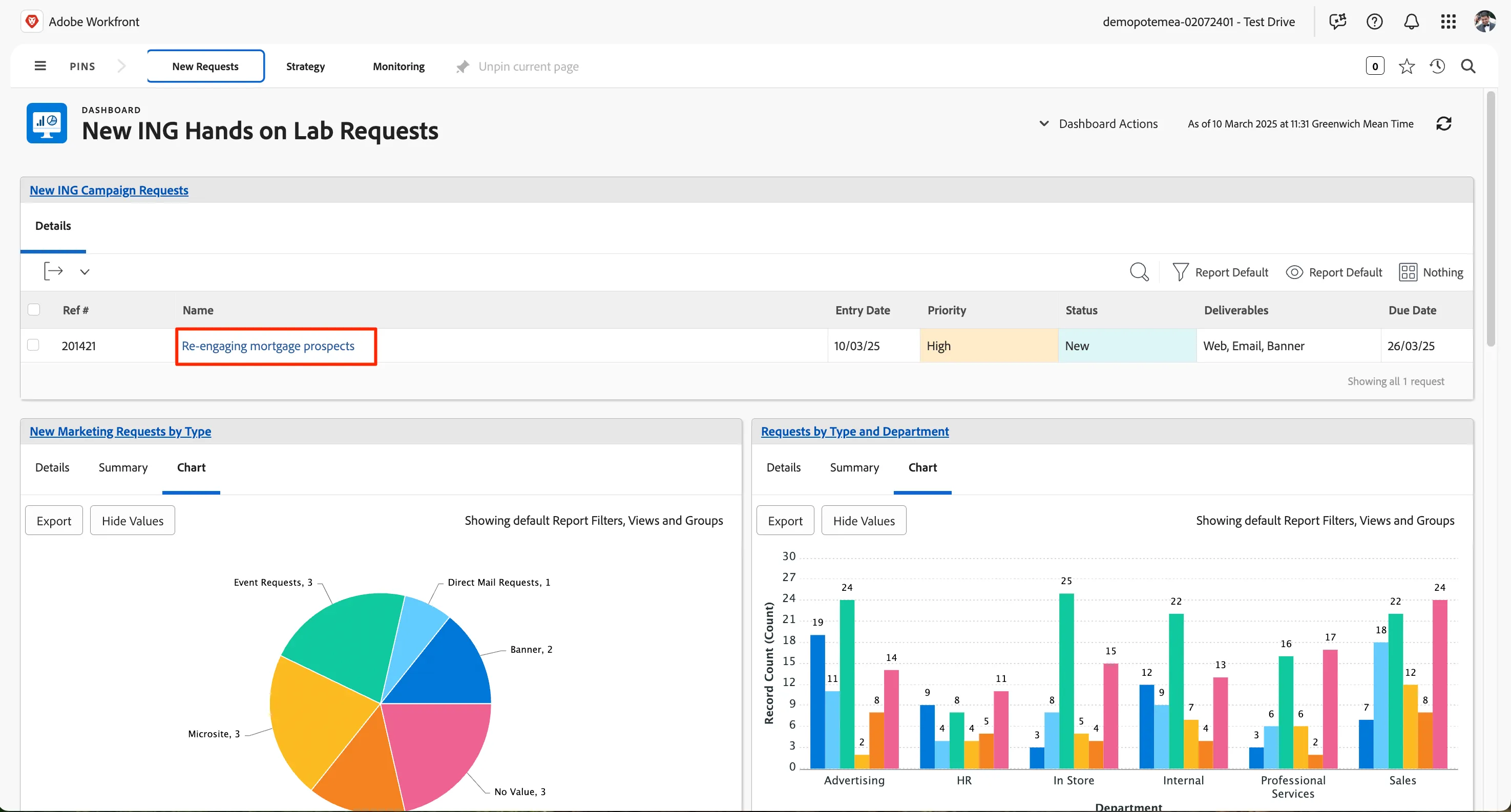Viewport: 1511px width, 812px height.
Task: Open the recent items history icon
Action: coord(1437,66)
